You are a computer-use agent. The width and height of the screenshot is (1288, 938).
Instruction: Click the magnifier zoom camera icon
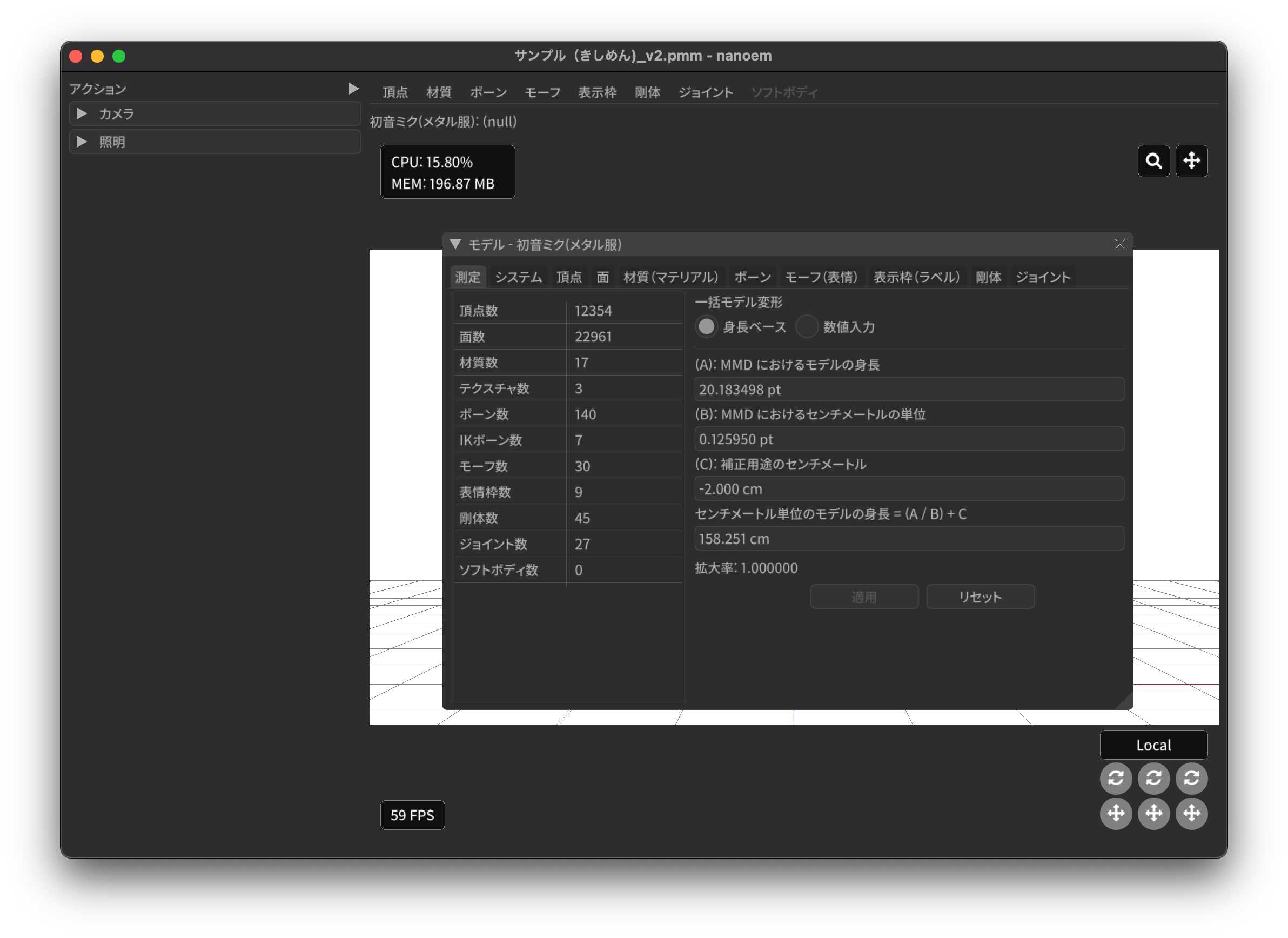[1153, 161]
